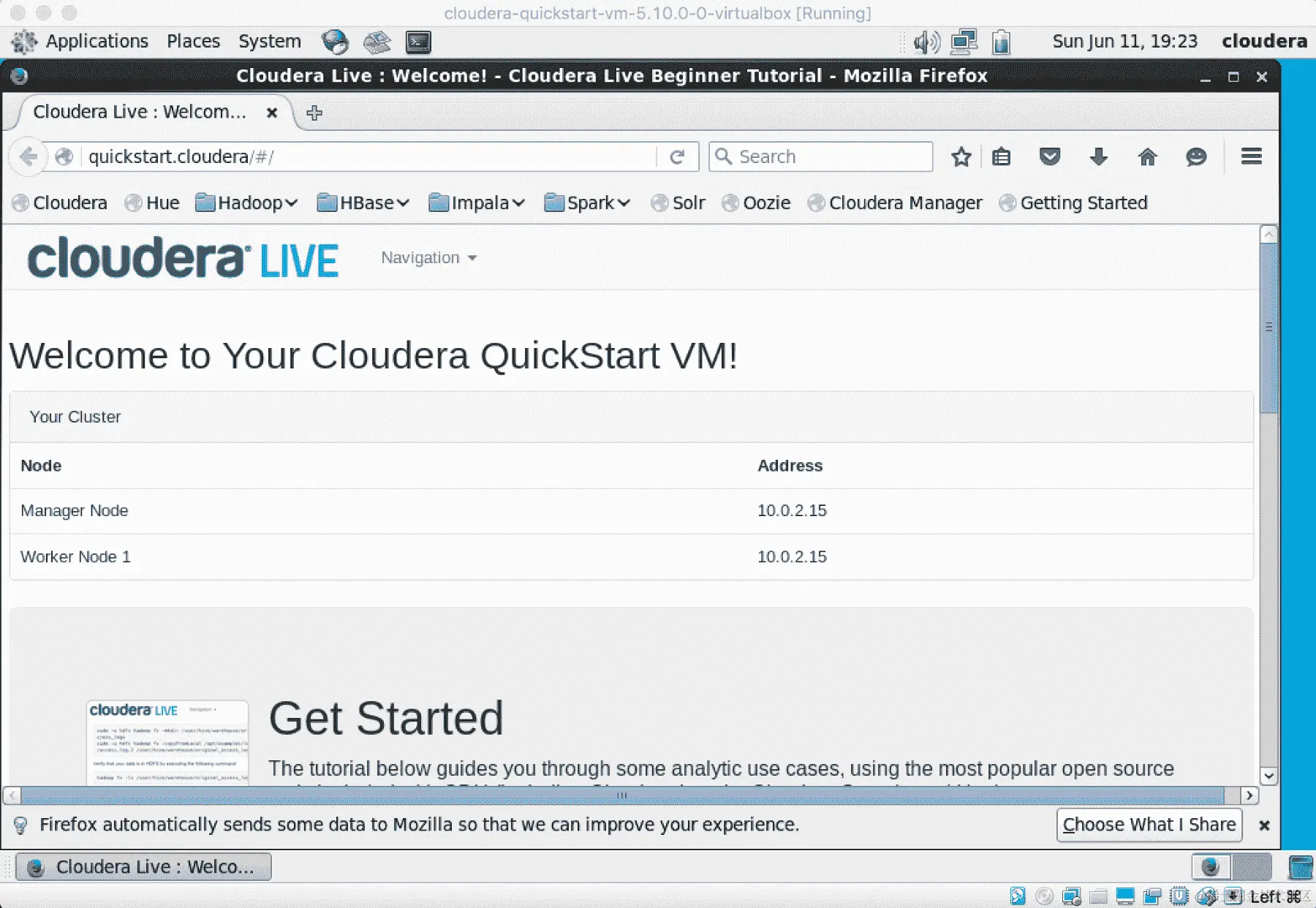The width and height of the screenshot is (1316, 908).
Task: Click the Pocket icon in toolbar
Action: coord(1050,156)
